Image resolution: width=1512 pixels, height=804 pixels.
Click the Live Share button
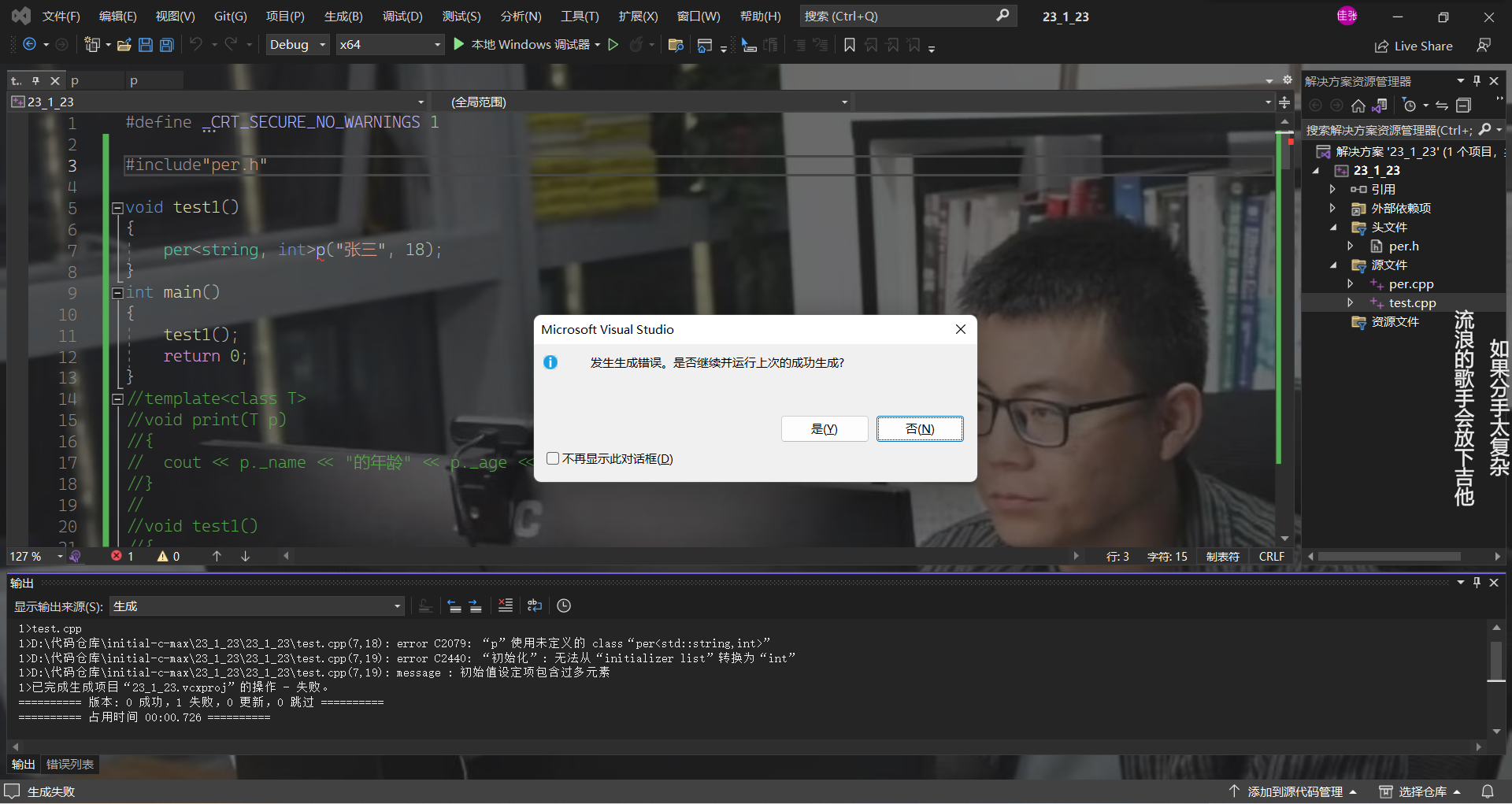(x=1414, y=46)
